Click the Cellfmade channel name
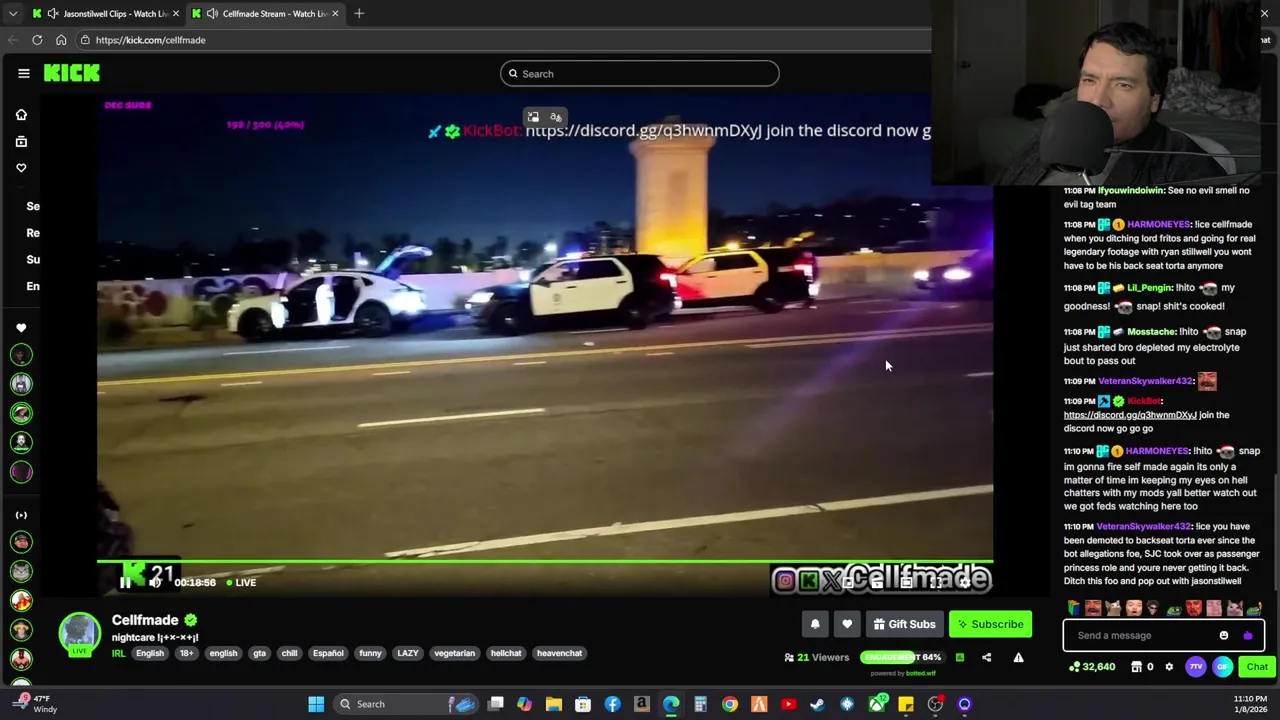 (145, 620)
